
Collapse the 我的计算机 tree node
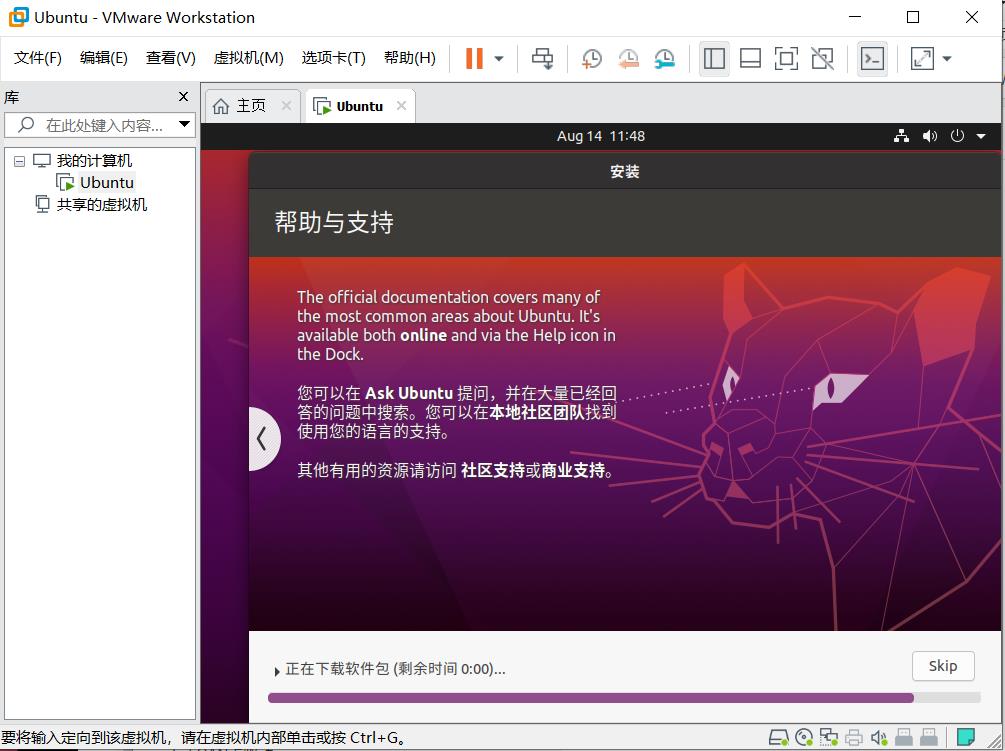[x=19, y=161]
